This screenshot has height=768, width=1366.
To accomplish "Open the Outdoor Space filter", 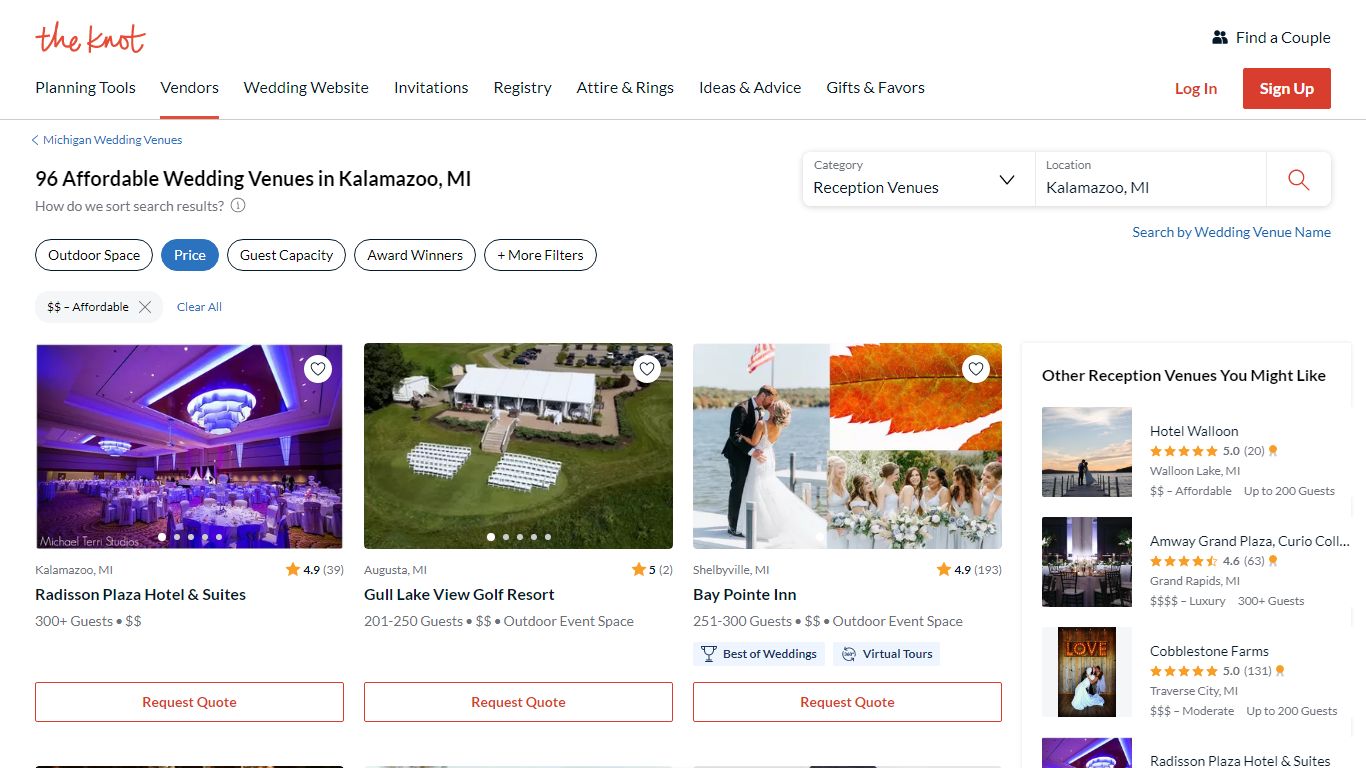I will click(x=94, y=255).
